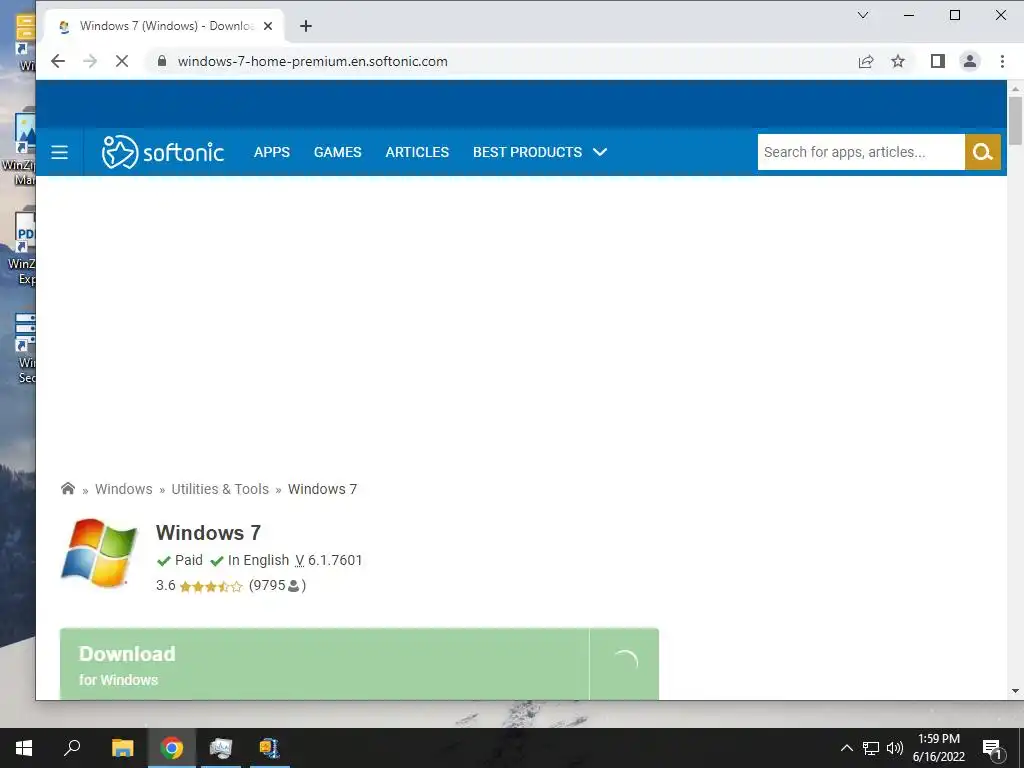Viewport: 1024px width, 768px height.
Task: Click the network tray icon
Action: (x=871, y=748)
